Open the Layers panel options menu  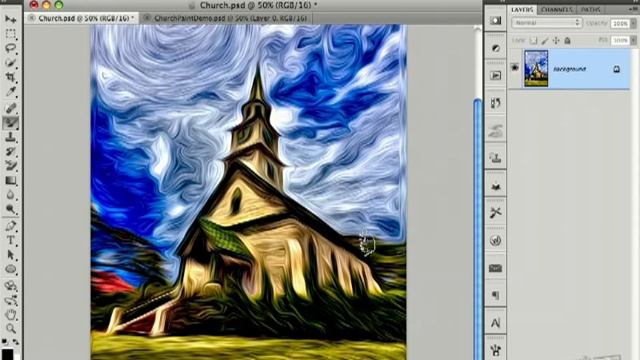[633, 9]
